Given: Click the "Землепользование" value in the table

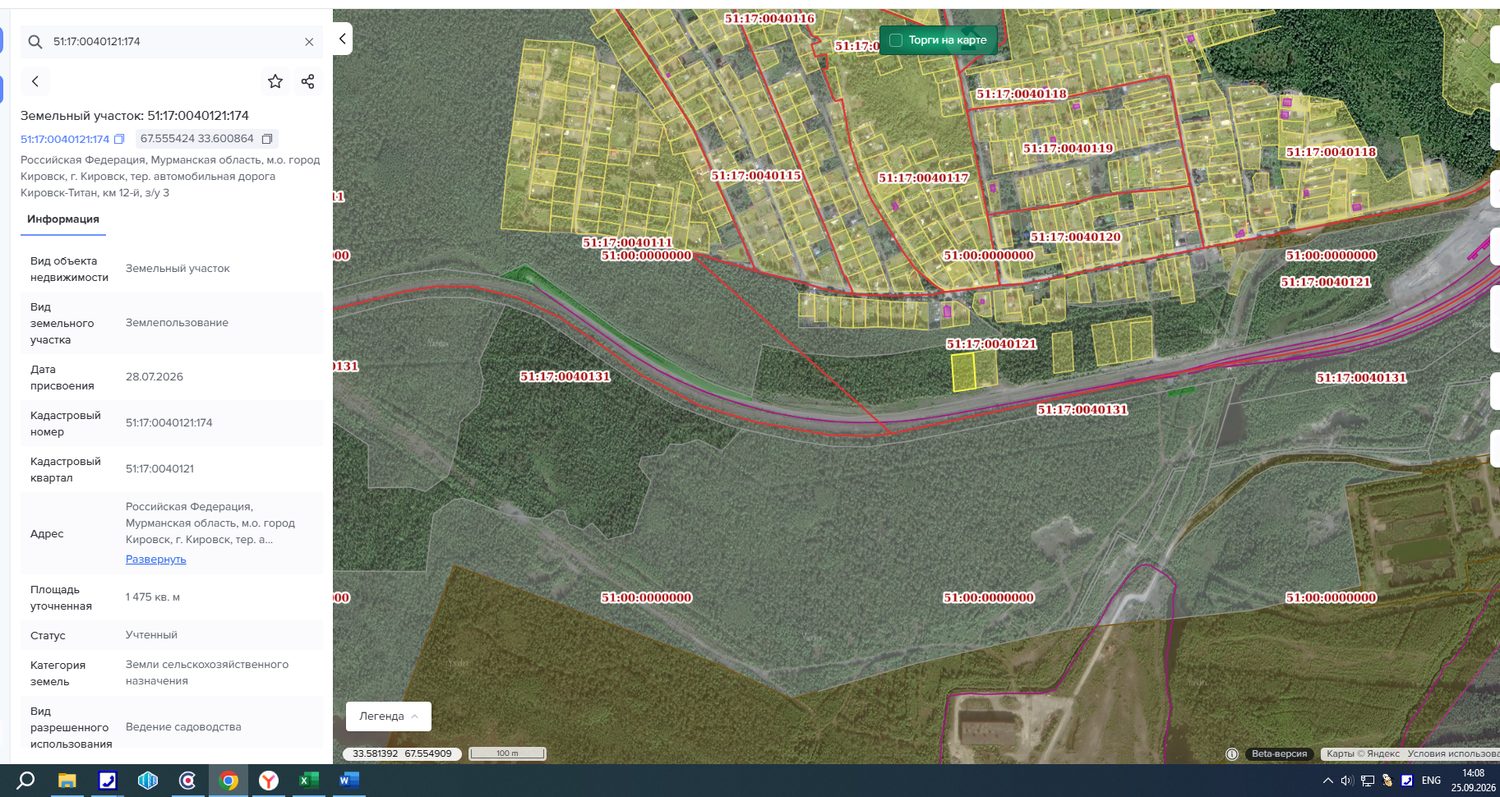Looking at the screenshot, I should [177, 323].
